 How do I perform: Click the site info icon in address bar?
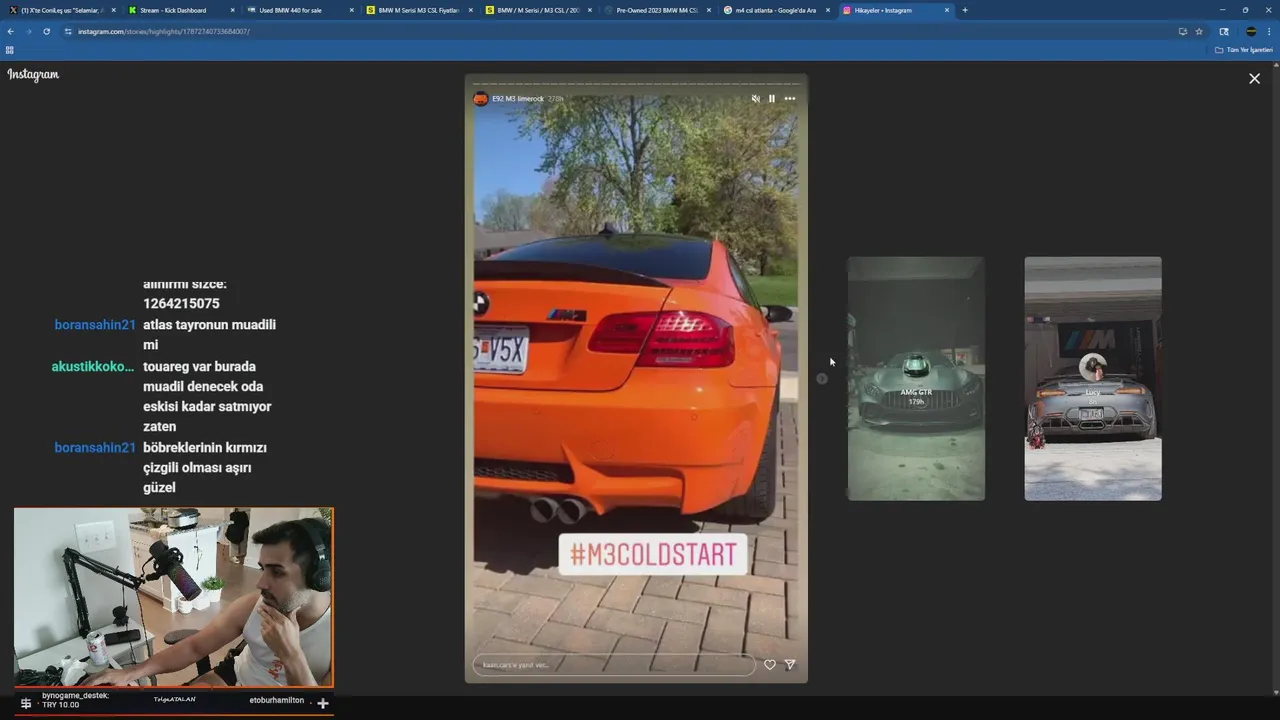tap(68, 31)
